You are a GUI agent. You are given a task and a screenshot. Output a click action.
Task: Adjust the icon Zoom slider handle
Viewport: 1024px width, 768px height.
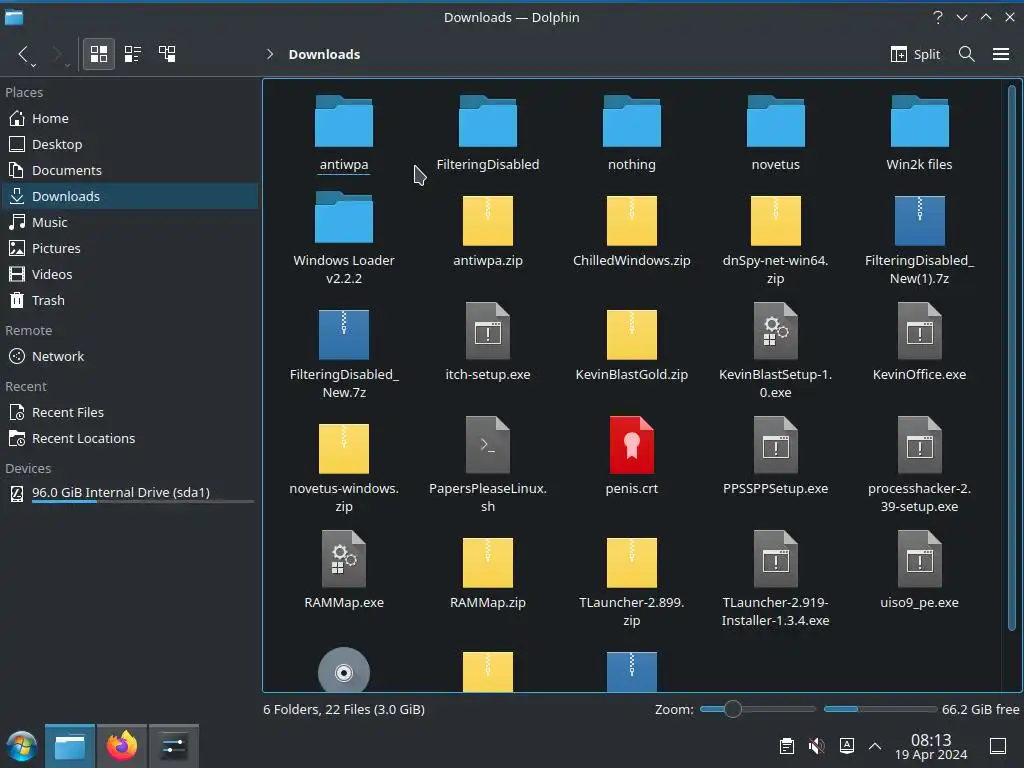[x=733, y=709]
